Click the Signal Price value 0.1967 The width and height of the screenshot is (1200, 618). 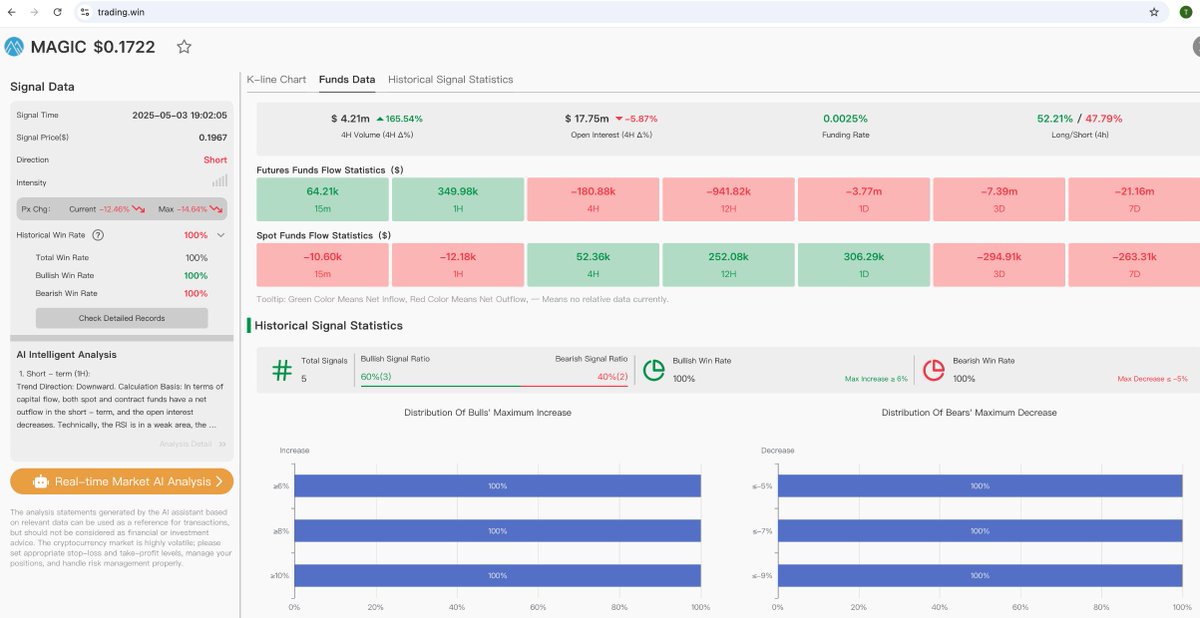(x=213, y=137)
